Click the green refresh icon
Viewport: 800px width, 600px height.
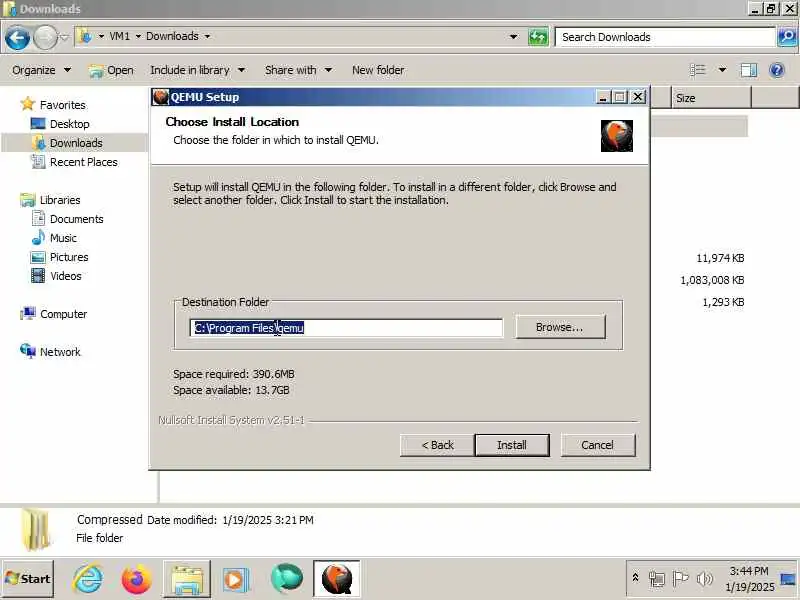tap(538, 37)
